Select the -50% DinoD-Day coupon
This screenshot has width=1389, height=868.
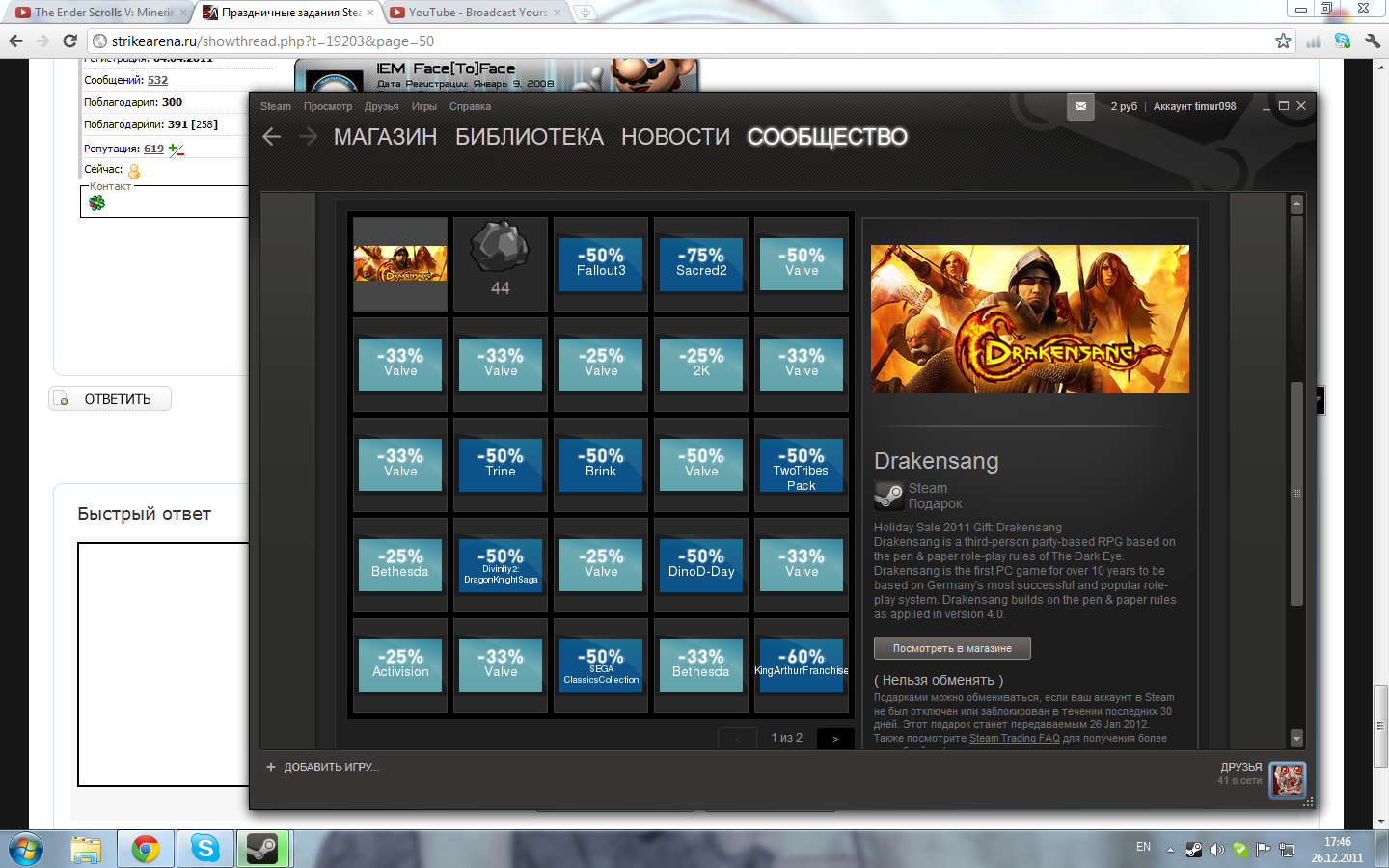coord(701,564)
